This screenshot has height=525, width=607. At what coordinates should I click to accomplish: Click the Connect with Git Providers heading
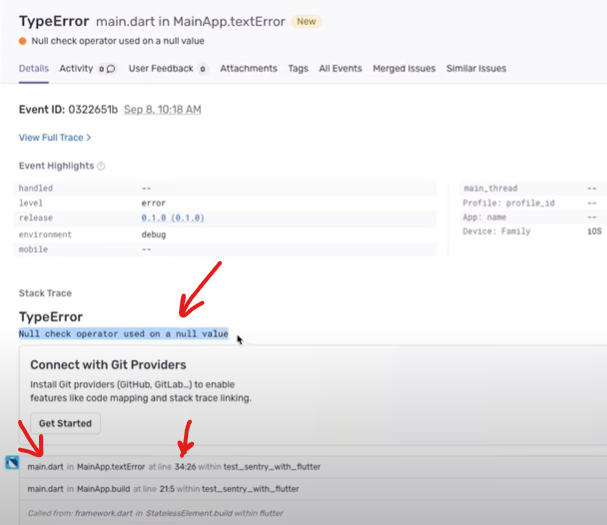pyautogui.click(x=108, y=365)
